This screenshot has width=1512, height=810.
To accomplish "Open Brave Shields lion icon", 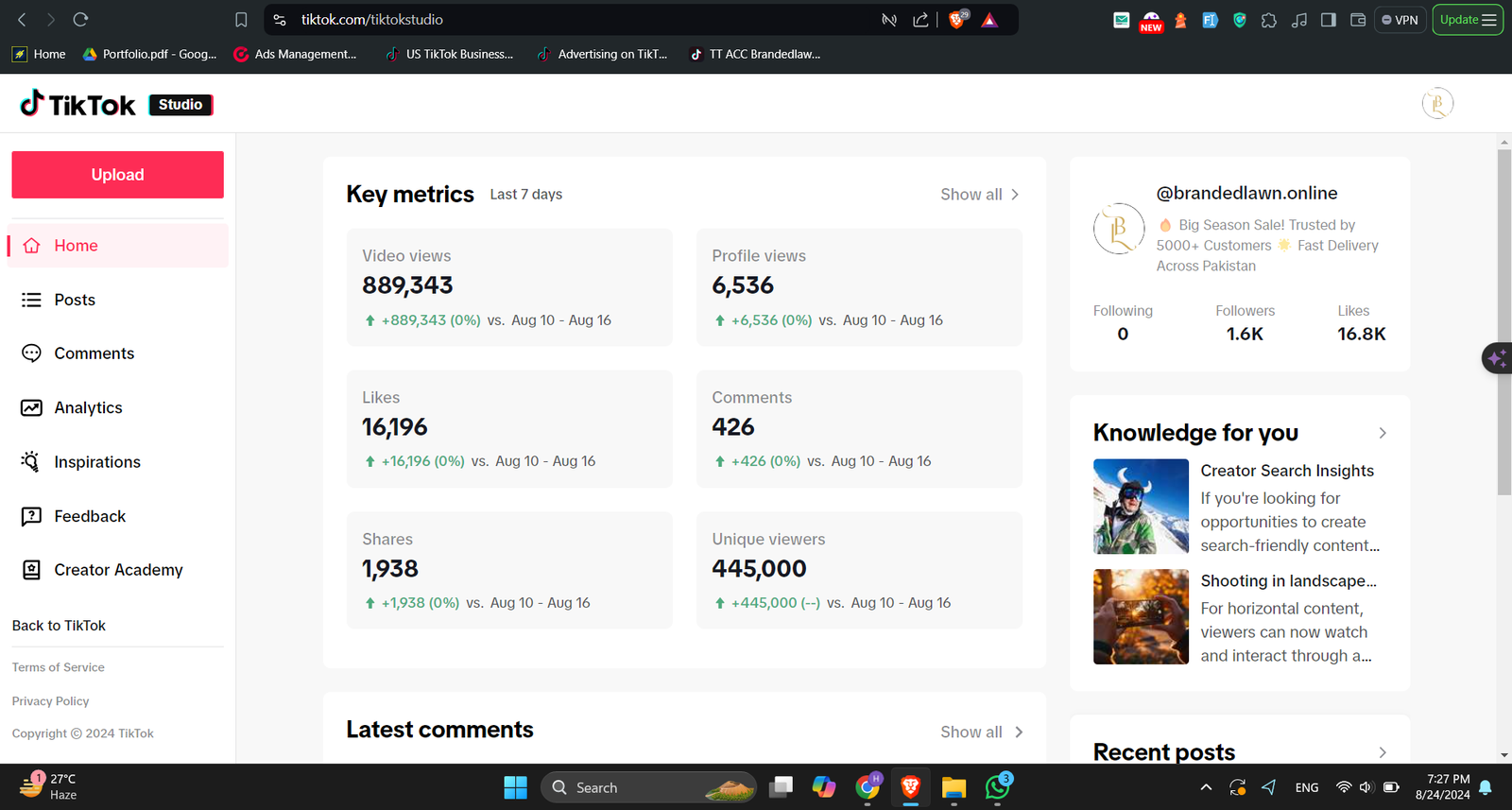I will 957,19.
